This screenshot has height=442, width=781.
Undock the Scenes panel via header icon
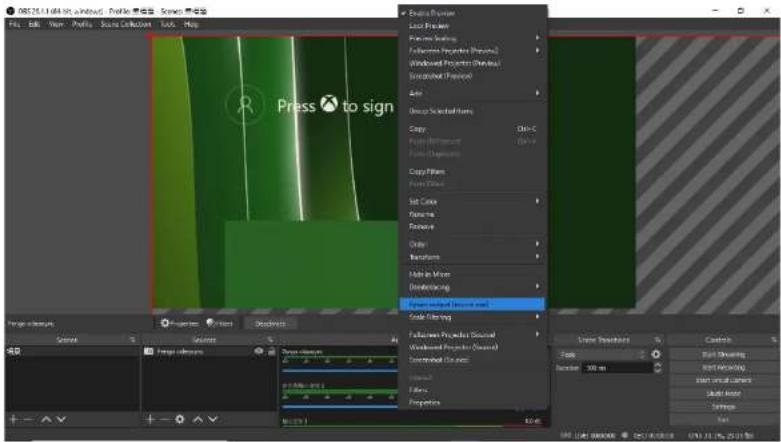[x=132, y=340]
